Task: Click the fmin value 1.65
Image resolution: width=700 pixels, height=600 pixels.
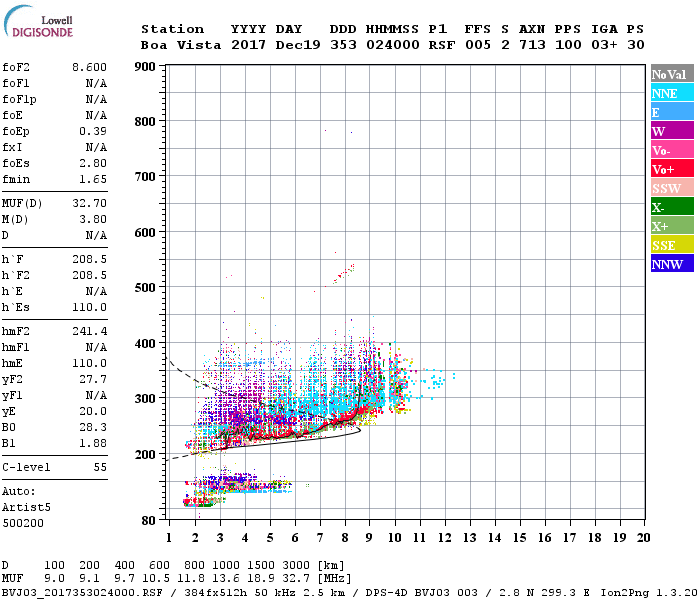Action: point(93,179)
